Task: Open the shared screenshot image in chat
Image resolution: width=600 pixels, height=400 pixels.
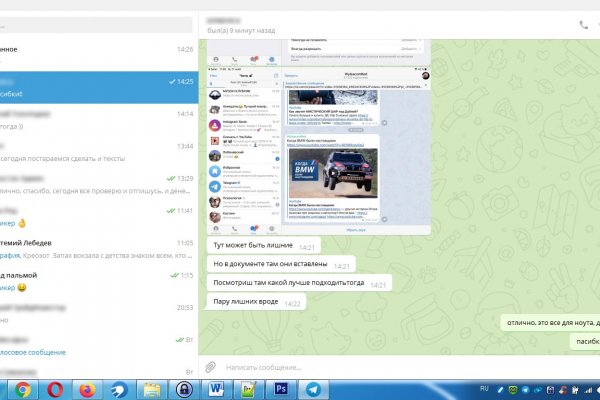Action: pos(318,137)
